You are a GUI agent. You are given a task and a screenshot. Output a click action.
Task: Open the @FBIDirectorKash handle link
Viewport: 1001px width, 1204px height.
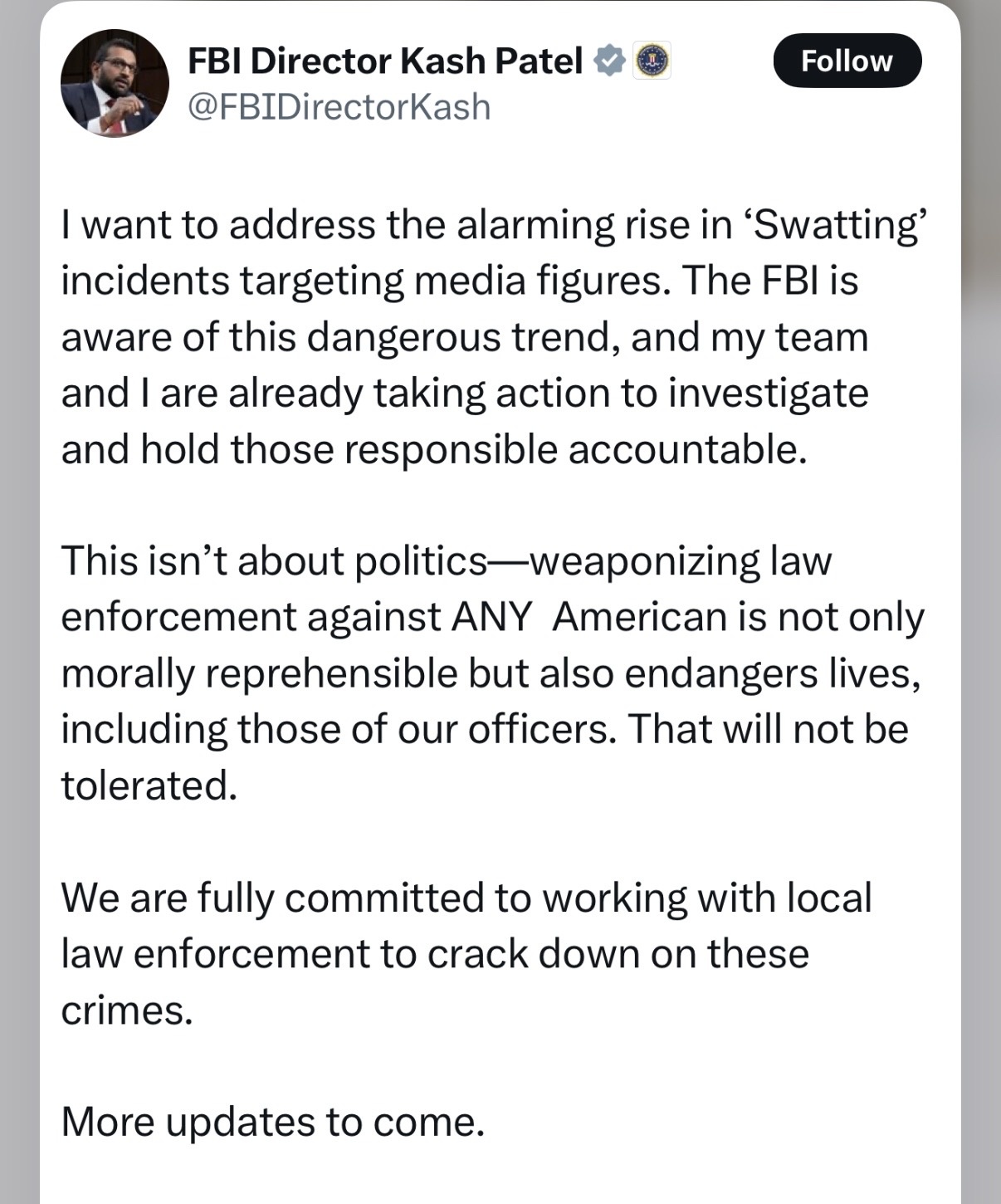[x=339, y=107]
